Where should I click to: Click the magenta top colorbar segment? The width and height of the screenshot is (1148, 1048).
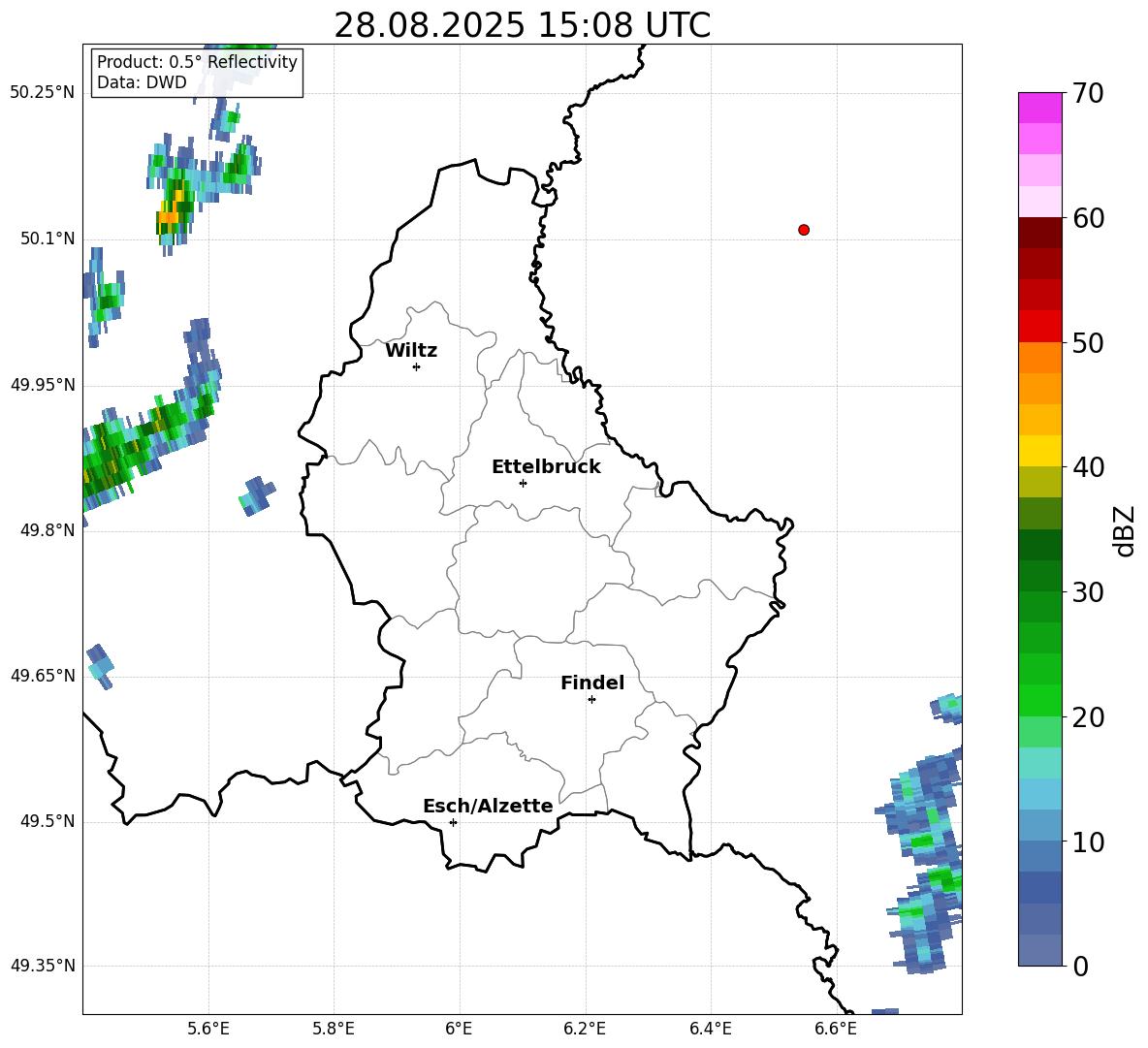click(1039, 109)
